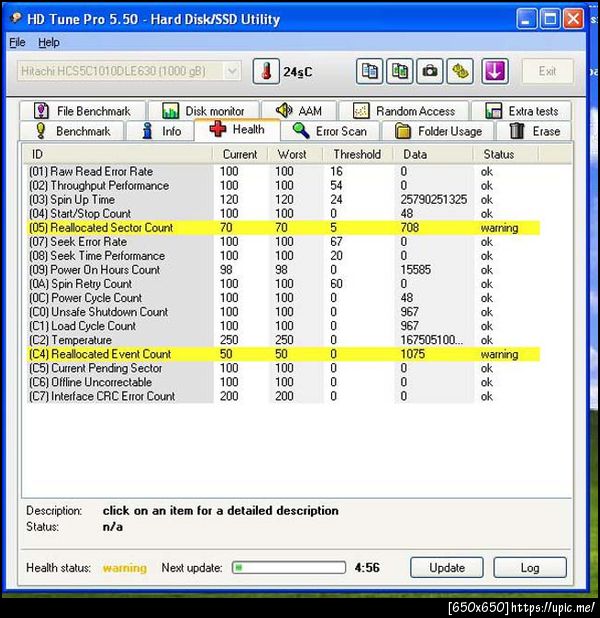
Task: Click the Threshold column header
Action: click(x=358, y=154)
